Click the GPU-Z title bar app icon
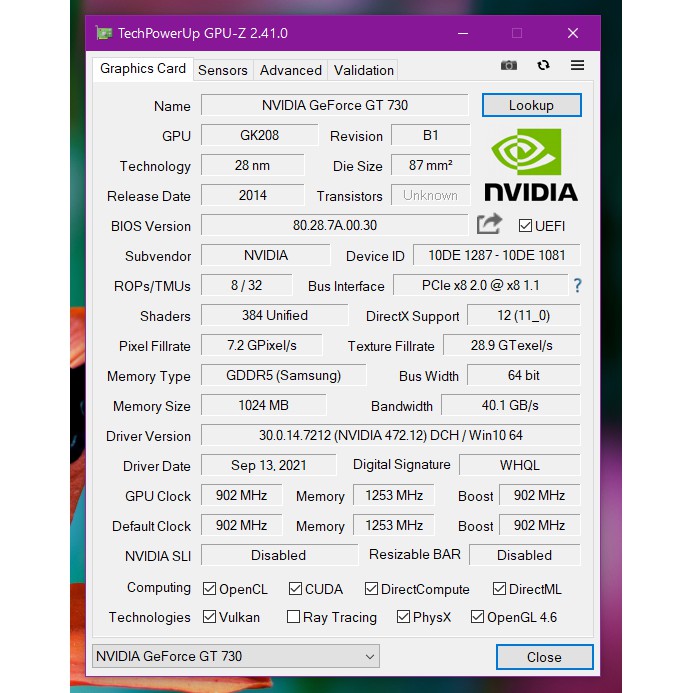 click(104, 33)
